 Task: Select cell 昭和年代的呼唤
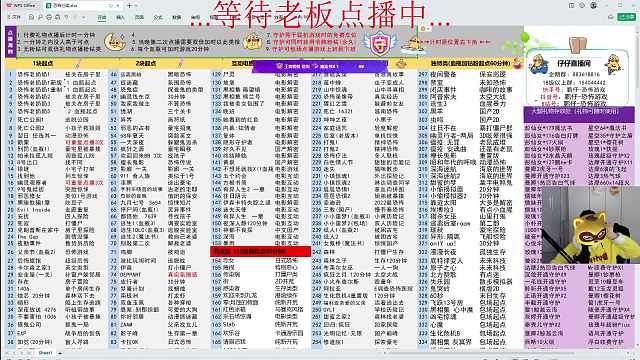coord(453,162)
